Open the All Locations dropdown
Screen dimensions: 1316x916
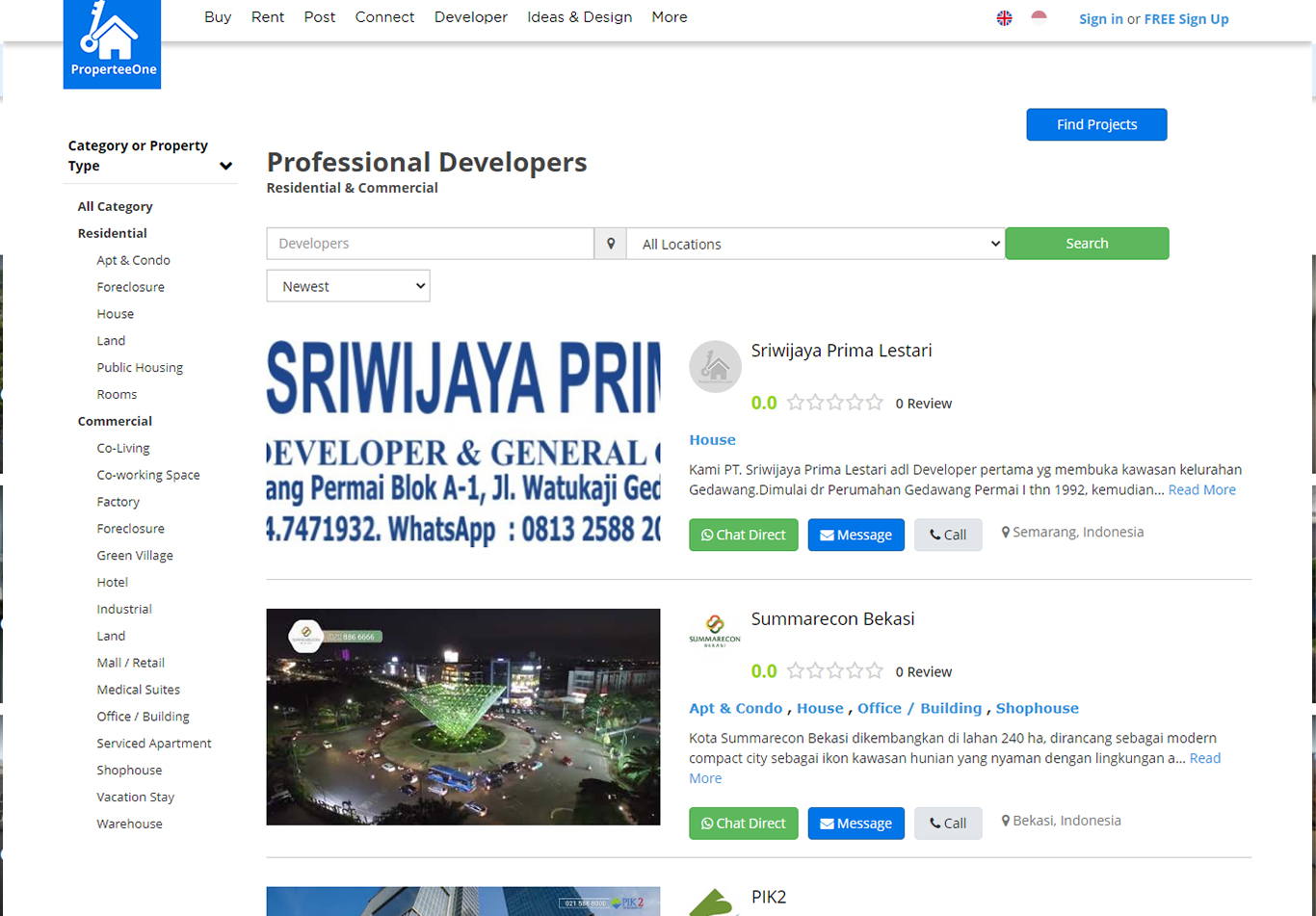pos(815,244)
